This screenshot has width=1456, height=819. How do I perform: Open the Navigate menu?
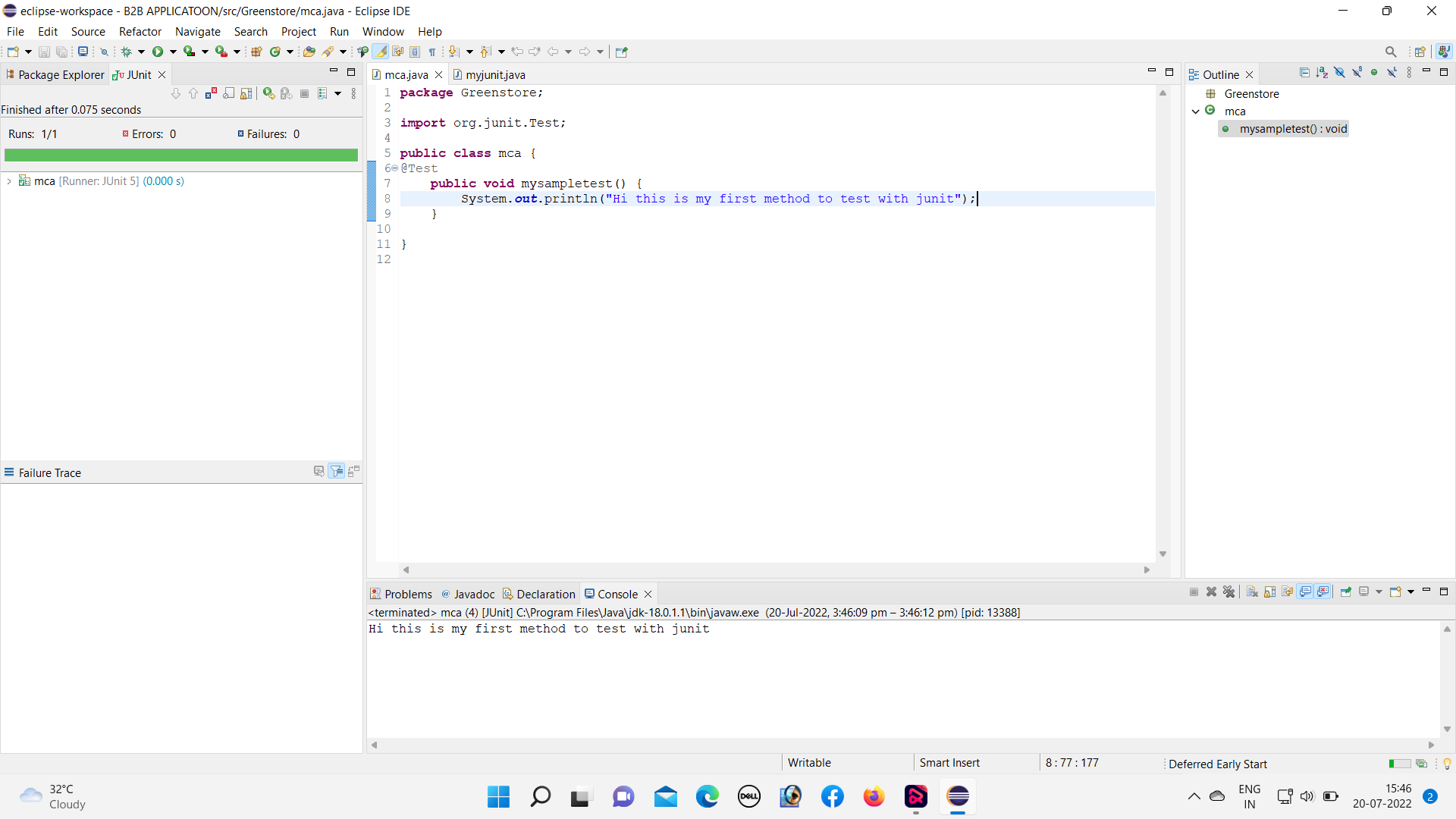pos(198,32)
